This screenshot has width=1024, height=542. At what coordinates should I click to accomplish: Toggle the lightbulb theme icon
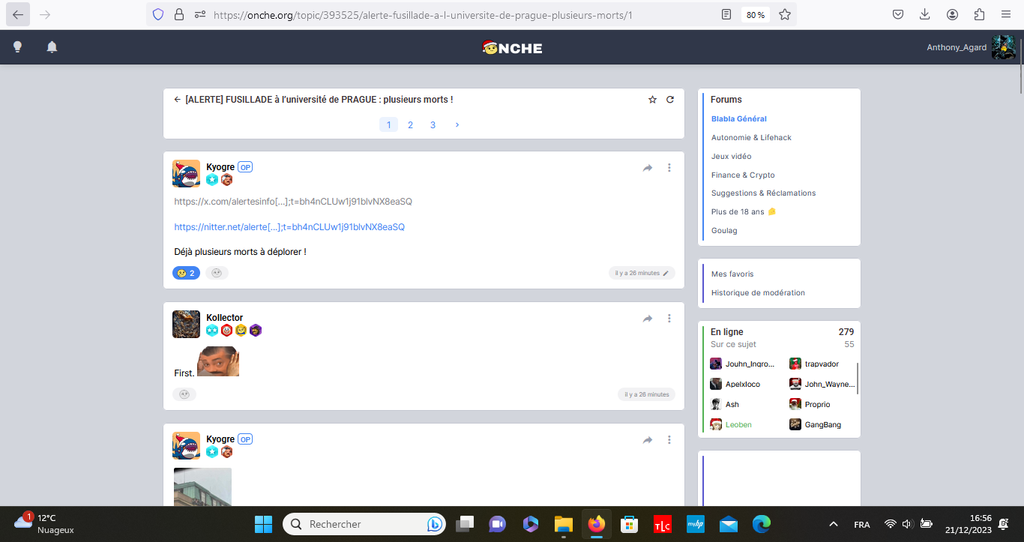(17, 47)
